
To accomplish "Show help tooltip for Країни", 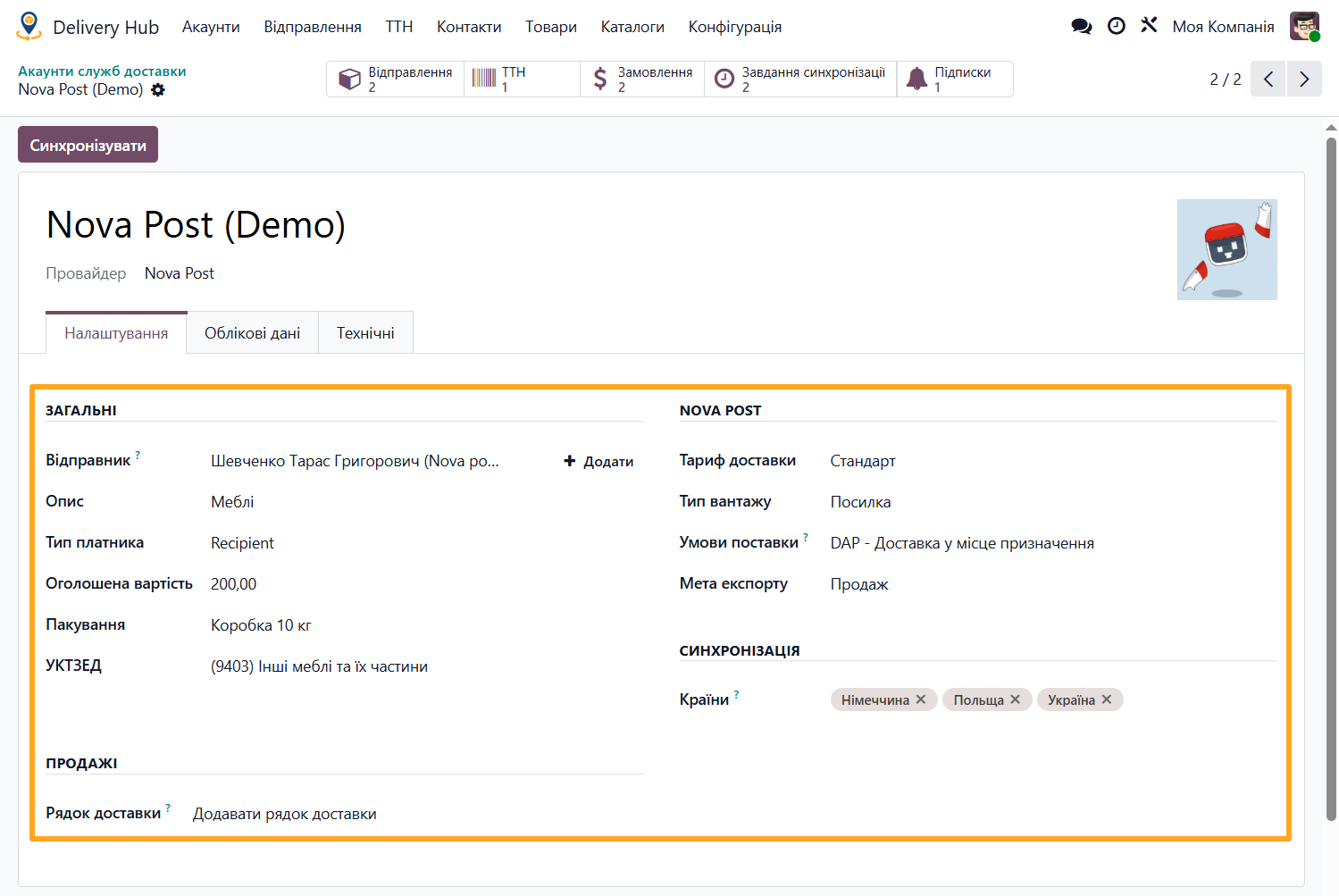I will (736, 694).
